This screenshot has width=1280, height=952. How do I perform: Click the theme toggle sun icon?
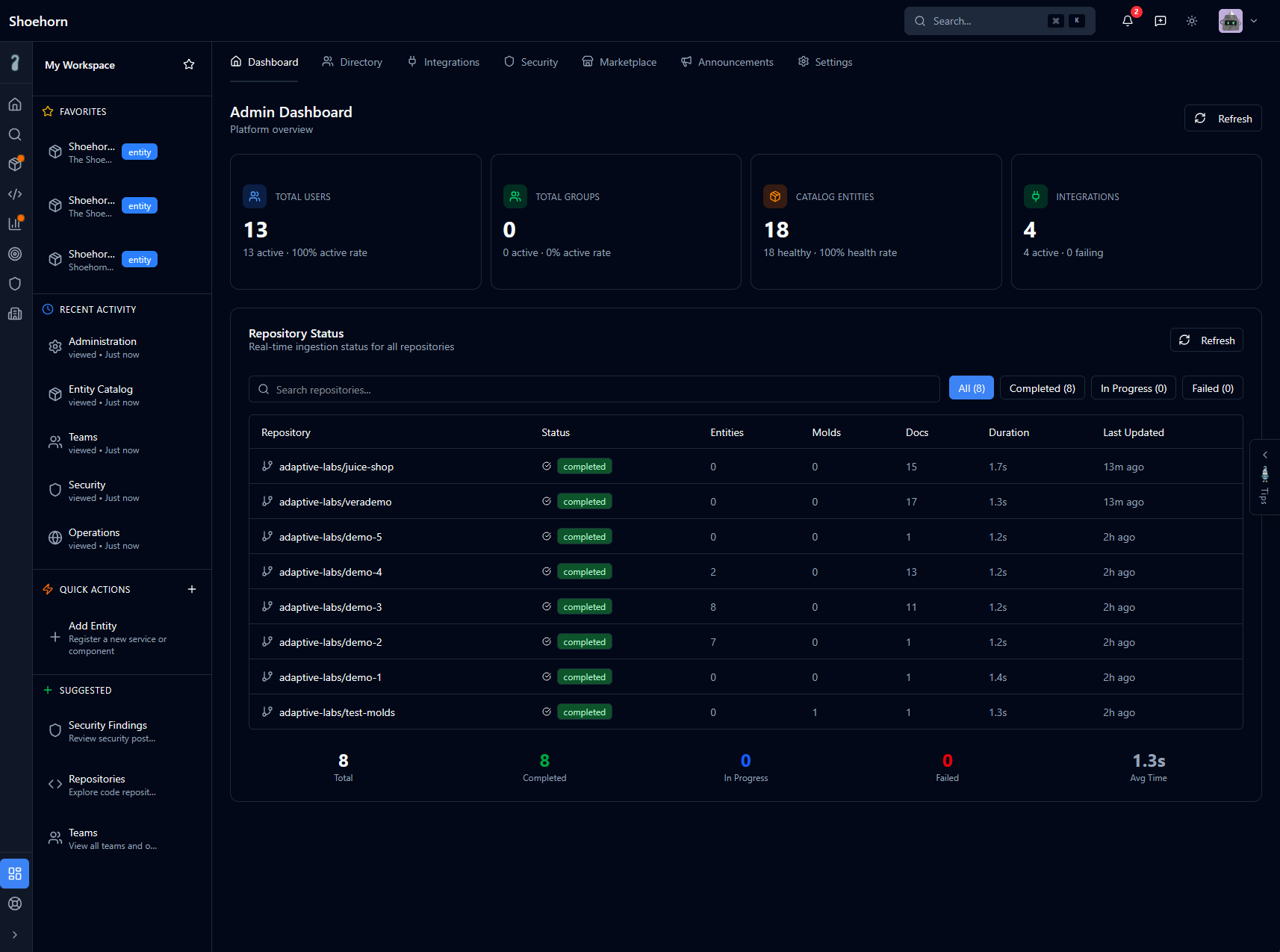[x=1192, y=21]
